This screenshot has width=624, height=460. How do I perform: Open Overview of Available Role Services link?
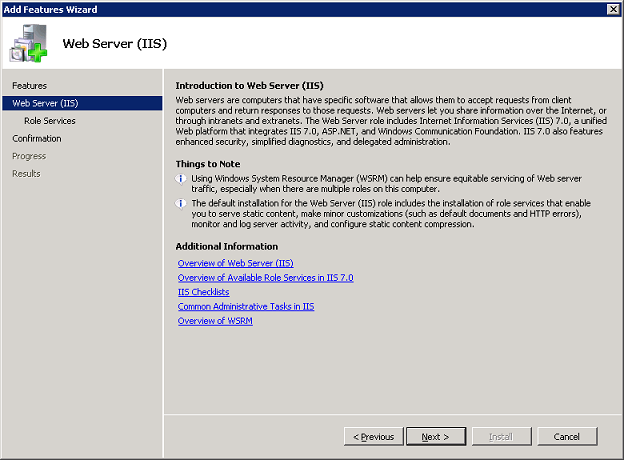tap(265, 277)
